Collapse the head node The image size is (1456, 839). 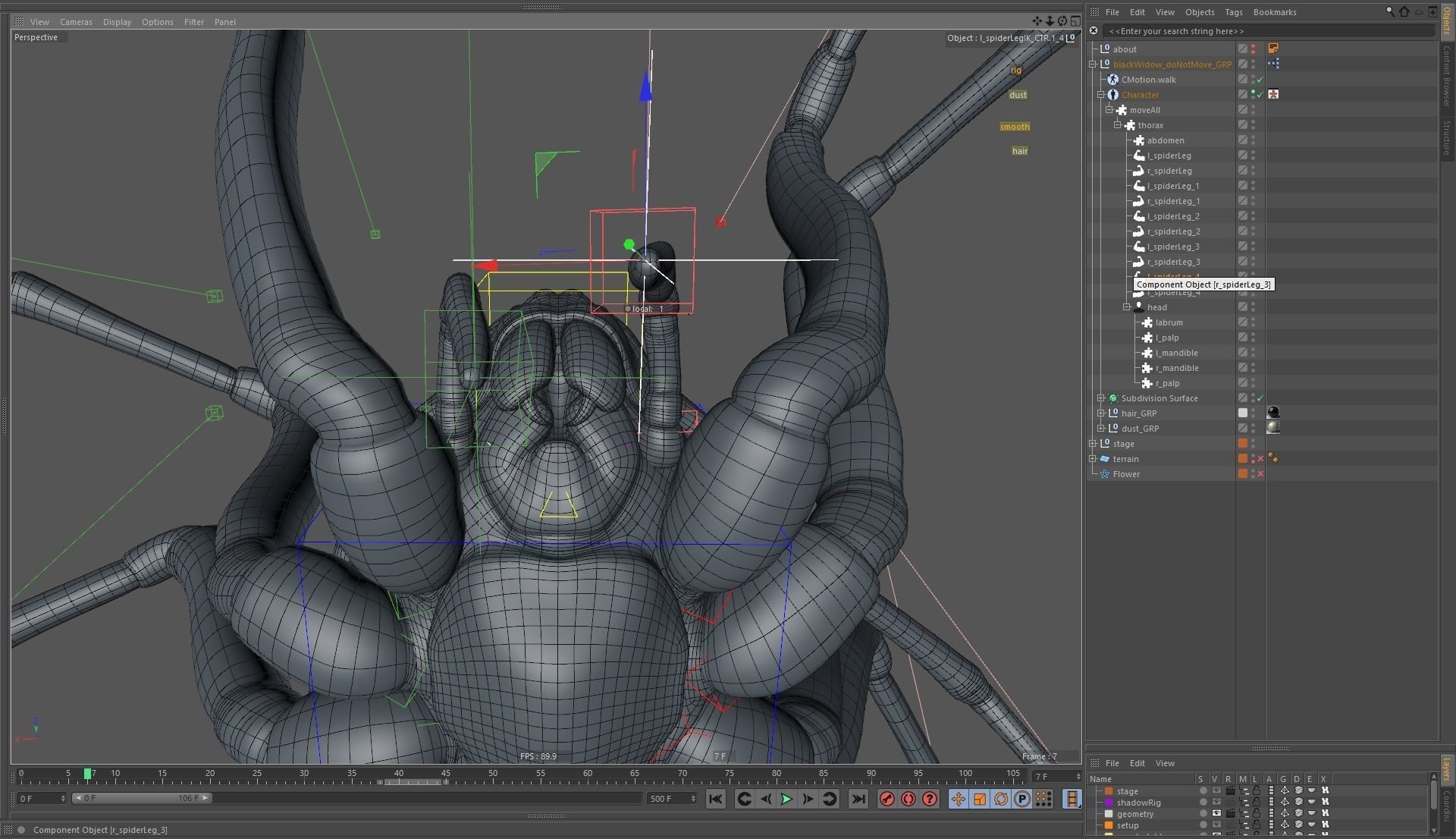(x=1127, y=307)
